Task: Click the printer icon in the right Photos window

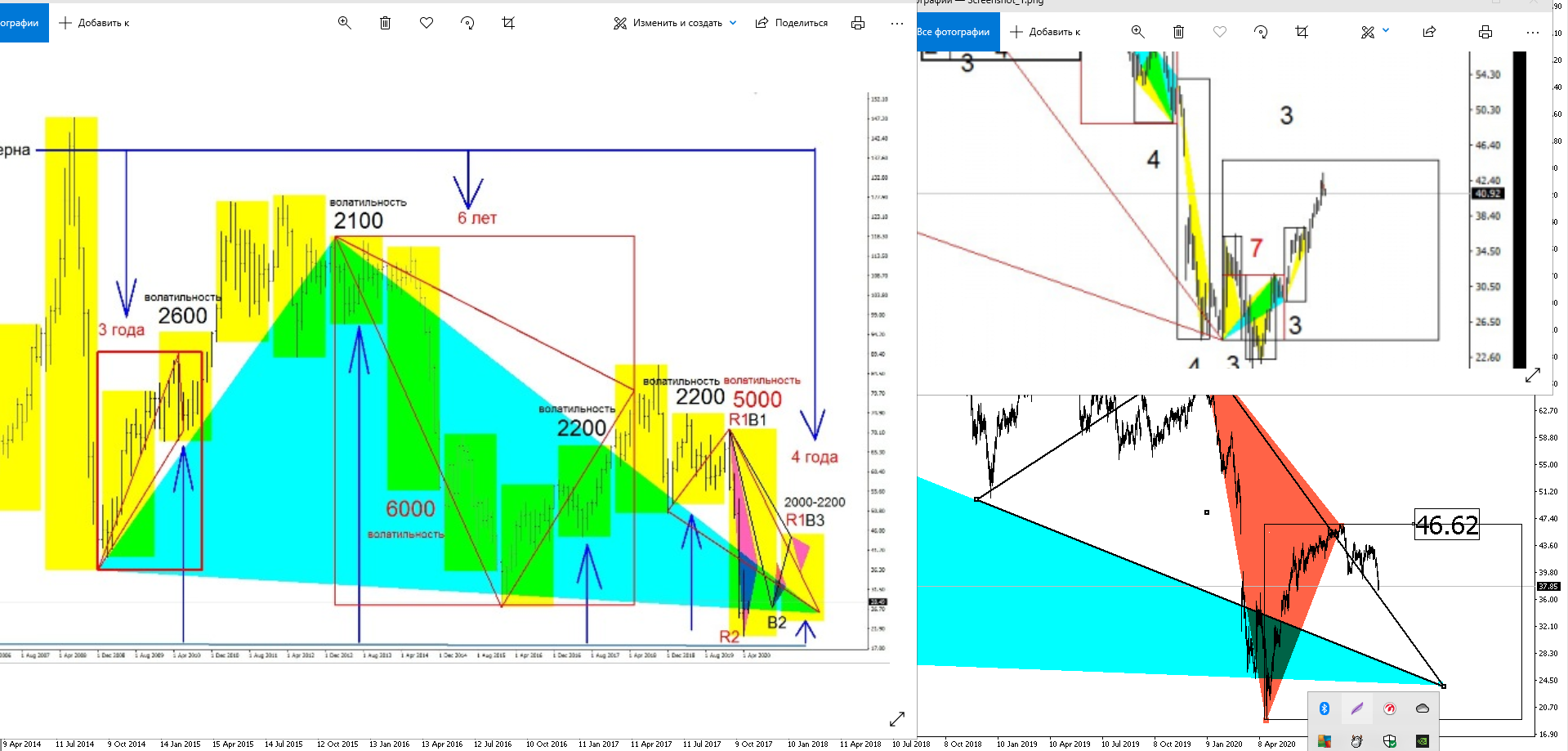Action: [x=1485, y=32]
